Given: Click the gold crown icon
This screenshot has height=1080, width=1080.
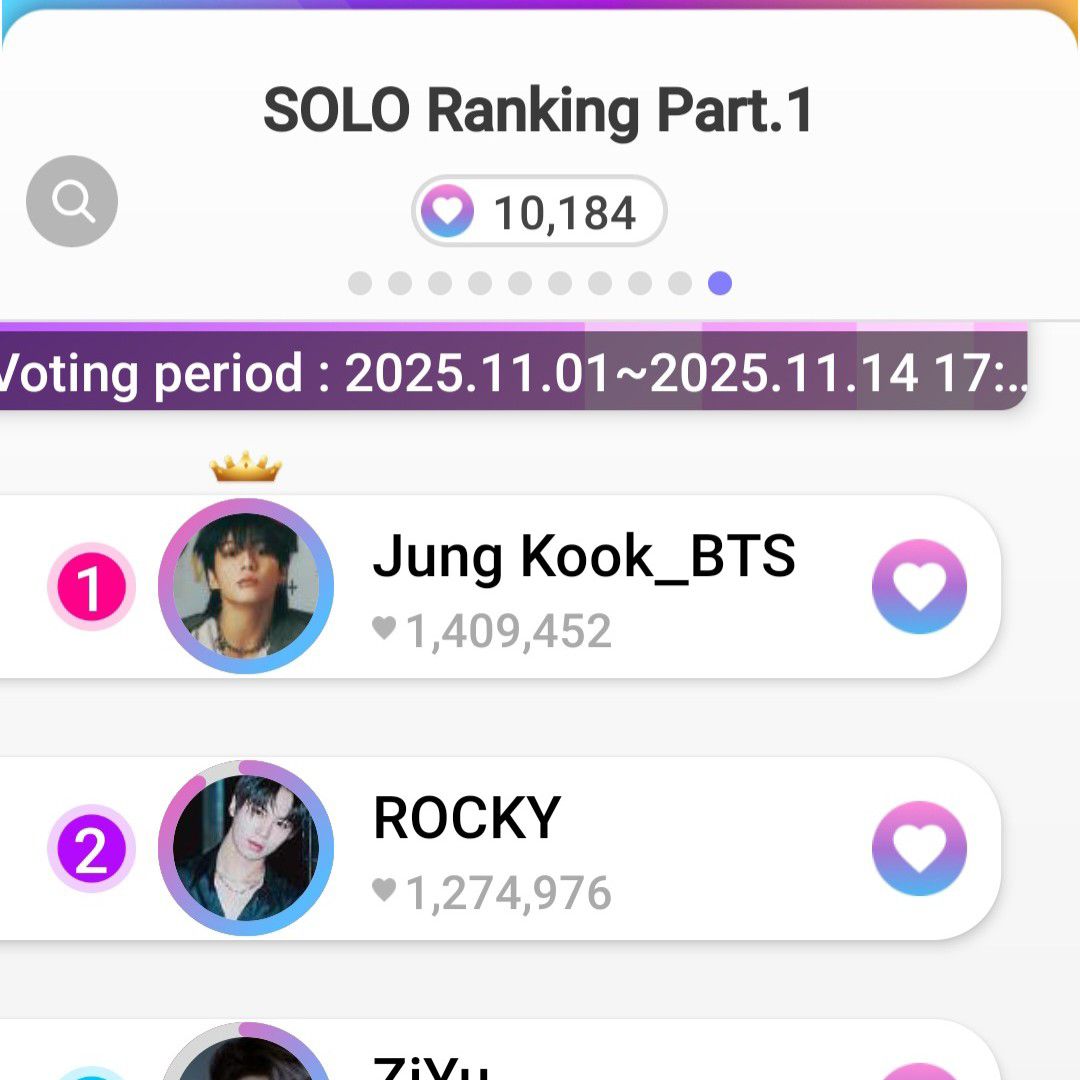Looking at the screenshot, I should pyautogui.click(x=245, y=468).
